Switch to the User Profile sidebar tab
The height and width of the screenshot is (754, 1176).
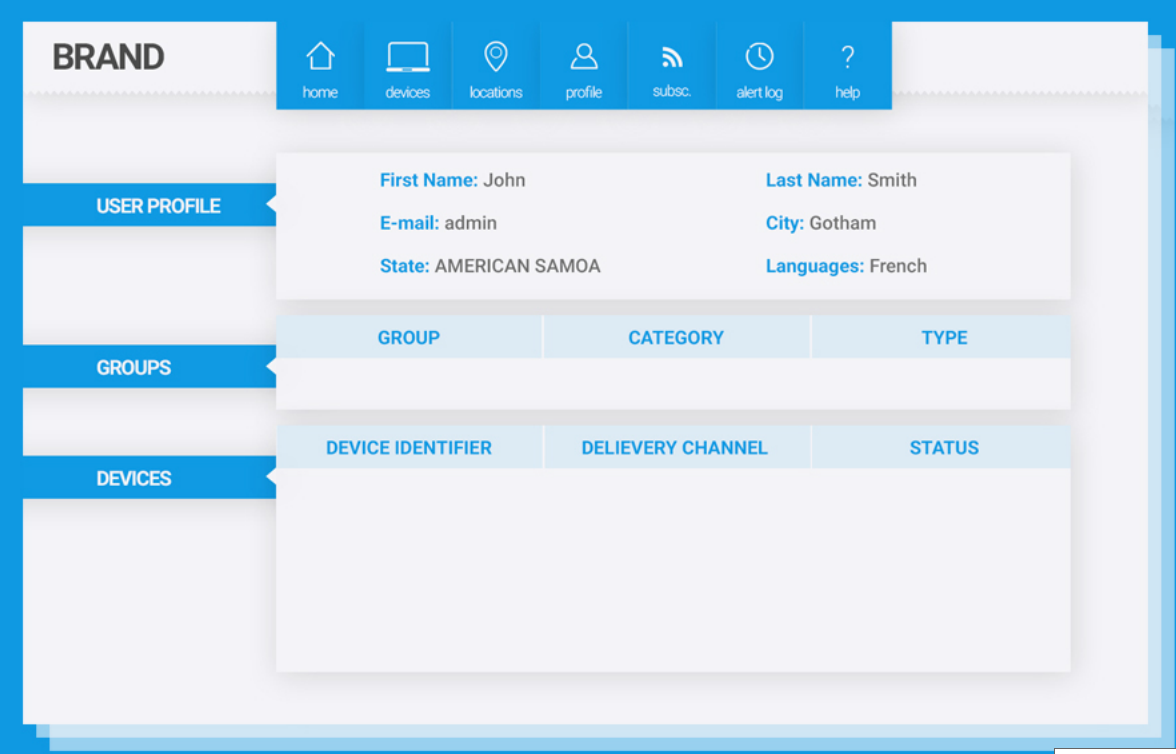pos(158,206)
